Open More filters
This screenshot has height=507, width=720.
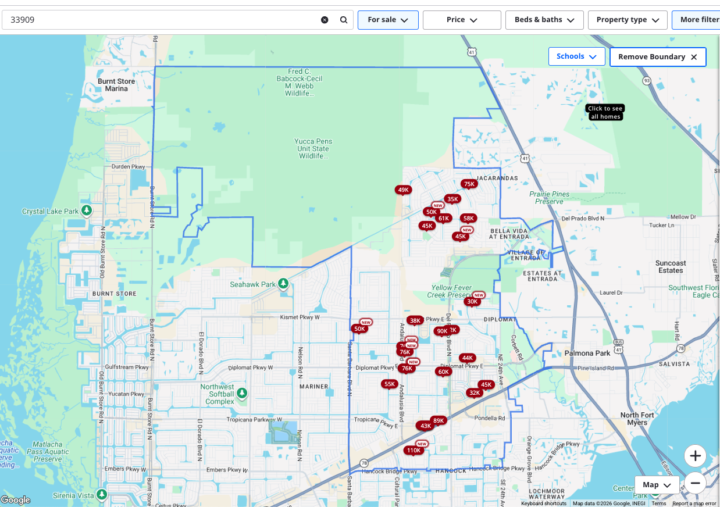(x=697, y=20)
